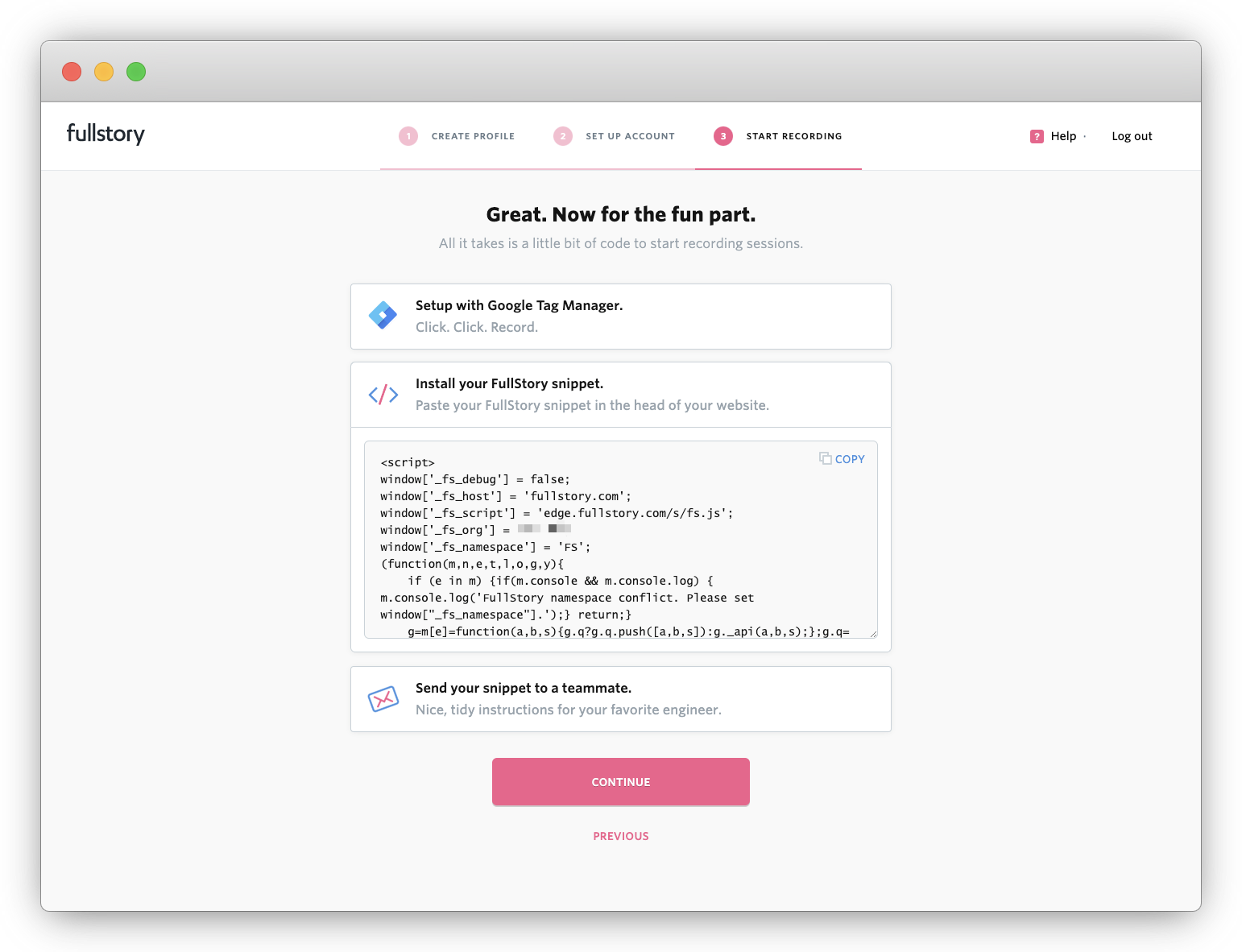
Task: Open the Set Up Account step tab
Action: tap(614, 136)
